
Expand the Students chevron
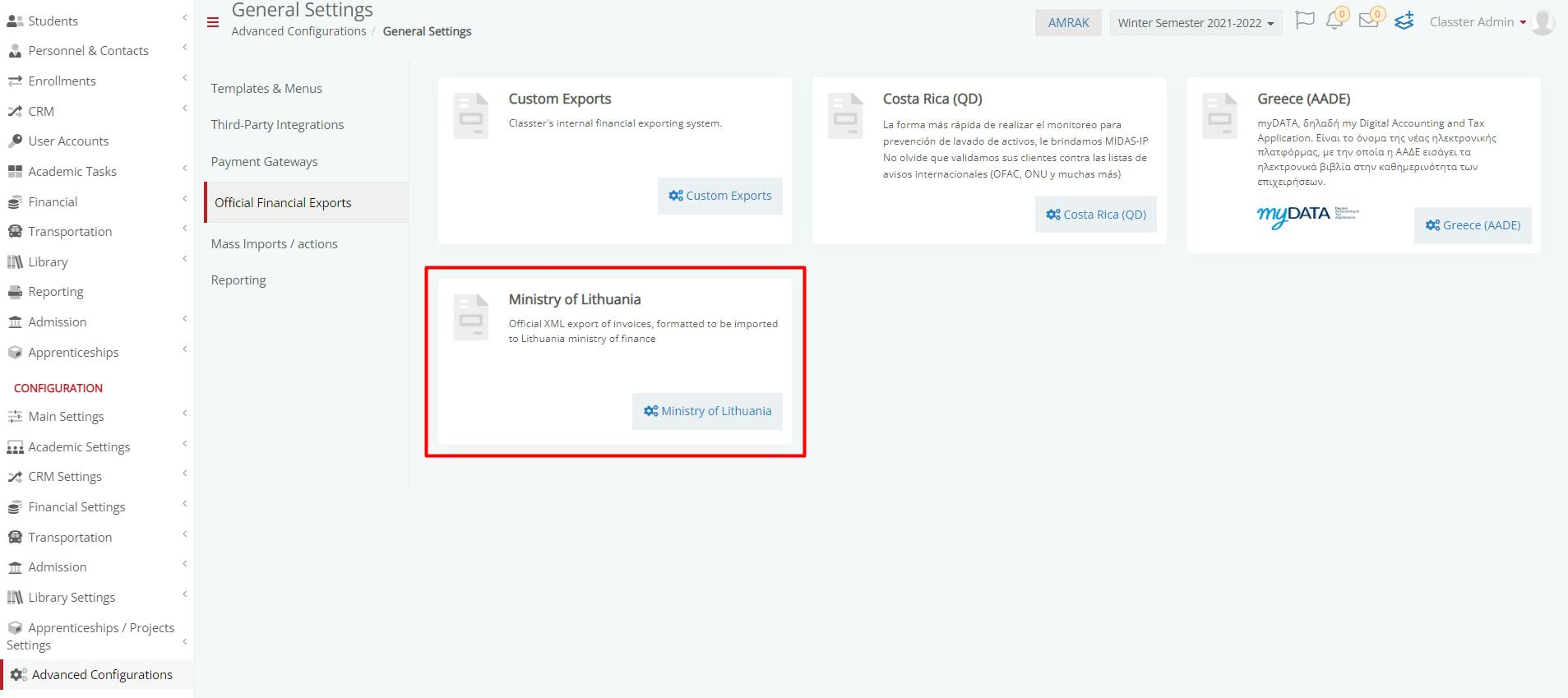[184, 18]
